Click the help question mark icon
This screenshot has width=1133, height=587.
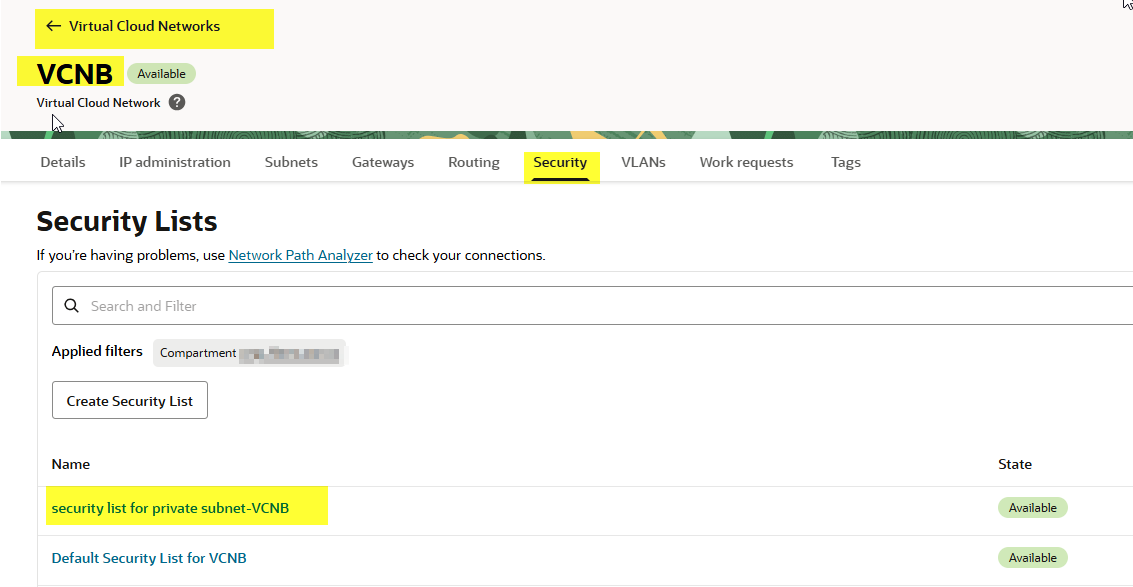click(177, 102)
